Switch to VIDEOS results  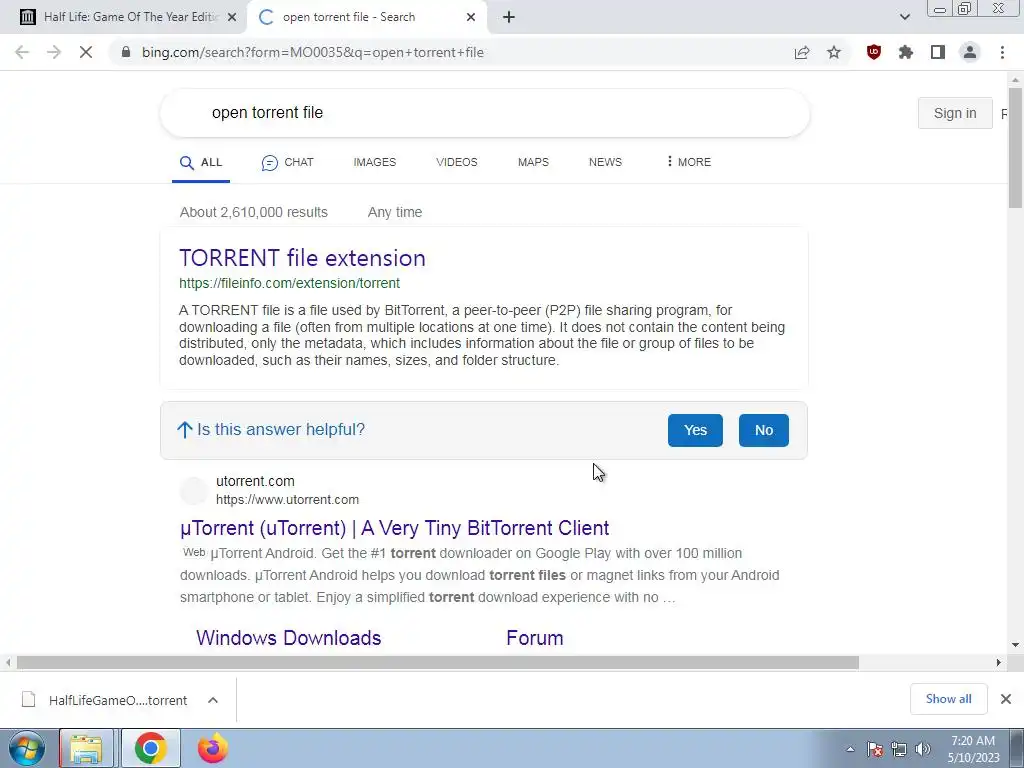tap(456, 162)
